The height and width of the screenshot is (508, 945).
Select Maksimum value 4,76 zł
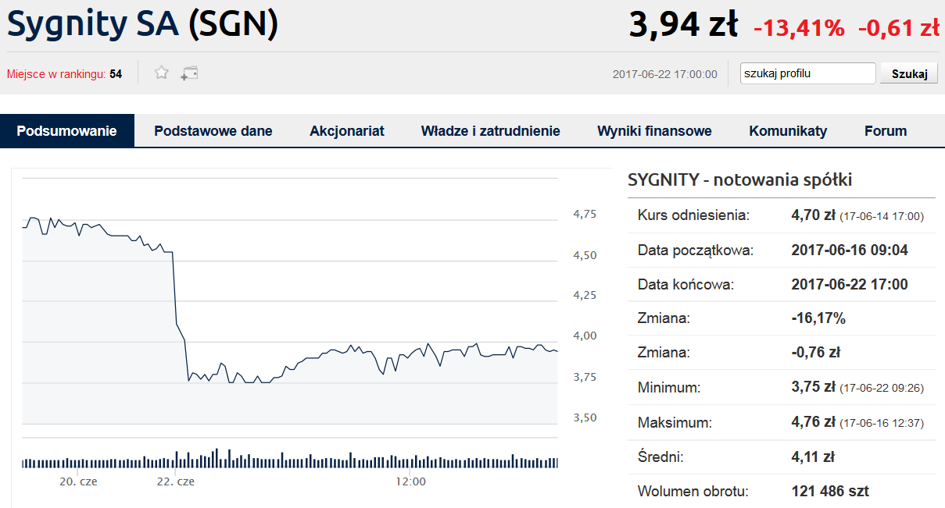click(813, 422)
